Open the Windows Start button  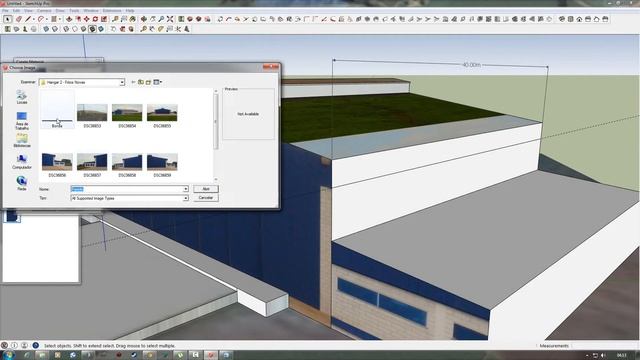point(7,355)
